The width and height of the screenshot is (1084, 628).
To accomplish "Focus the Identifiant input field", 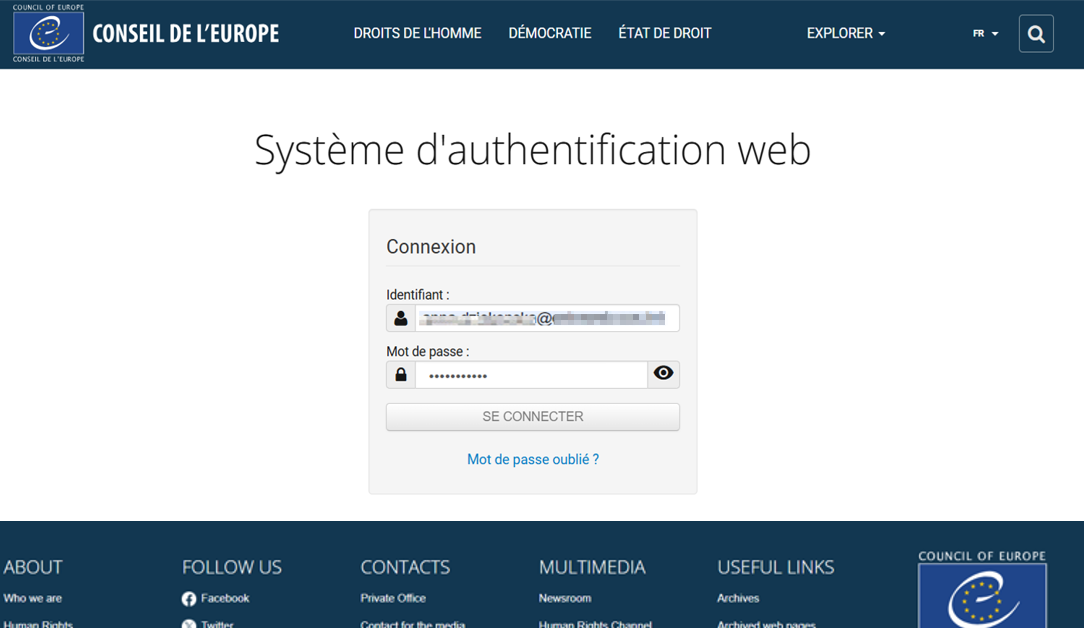I will pyautogui.click(x=547, y=318).
